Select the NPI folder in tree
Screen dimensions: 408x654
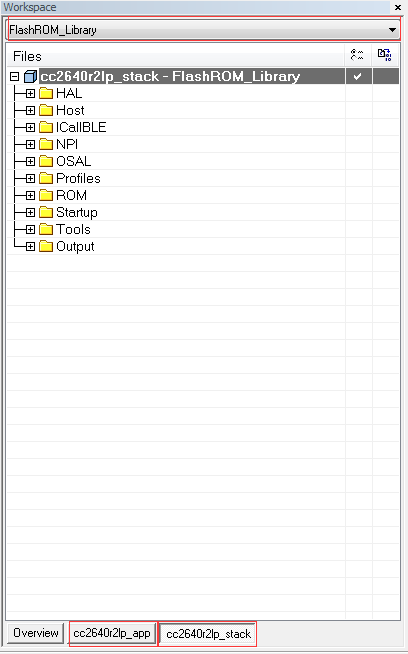pos(67,144)
